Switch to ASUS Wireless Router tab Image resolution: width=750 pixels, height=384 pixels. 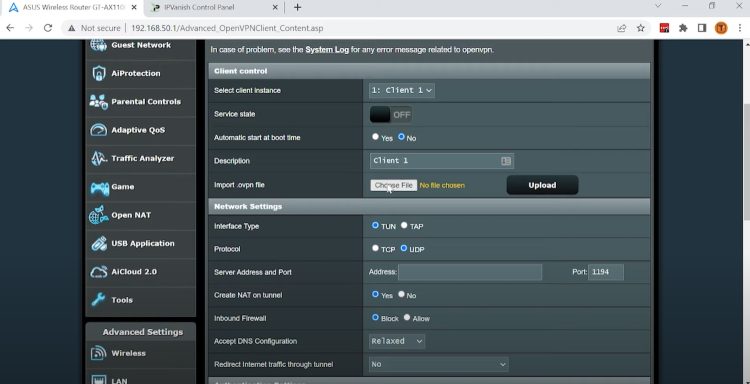click(72, 7)
